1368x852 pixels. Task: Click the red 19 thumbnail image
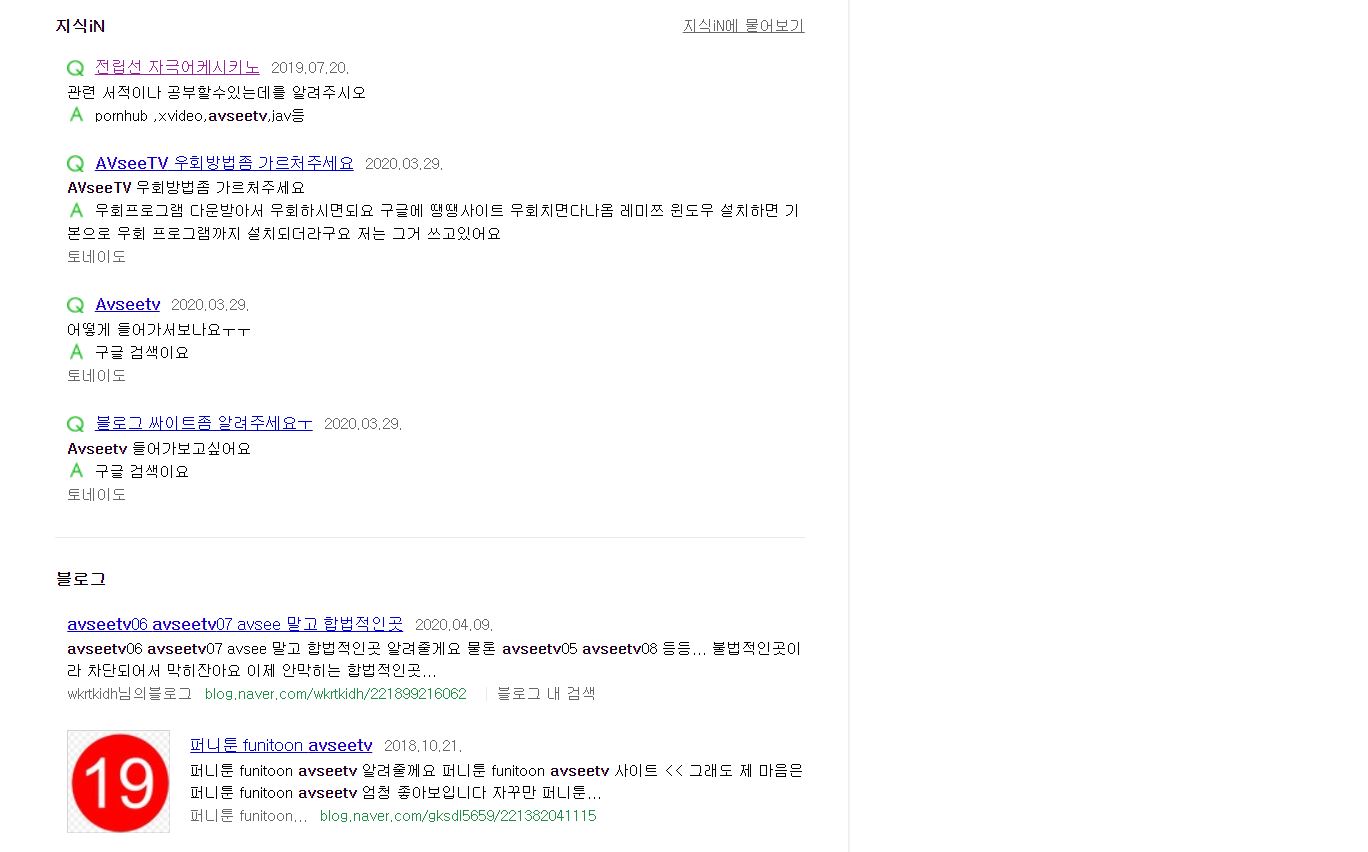coord(118,781)
